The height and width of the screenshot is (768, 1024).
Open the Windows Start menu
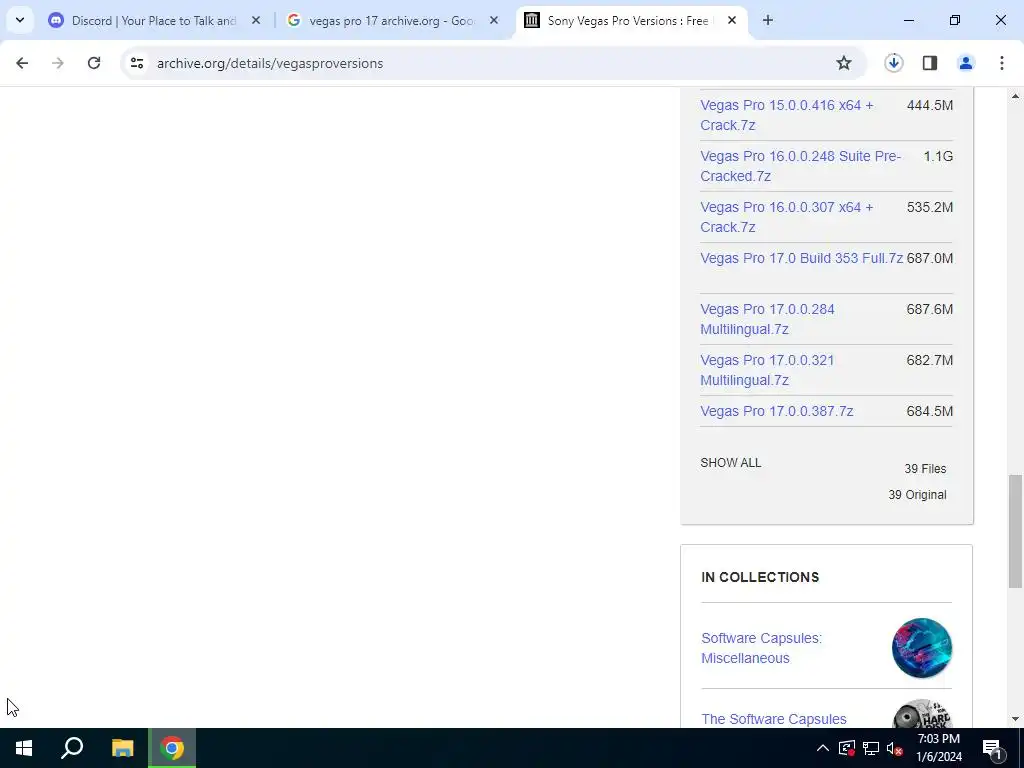pyautogui.click(x=24, y=748)
